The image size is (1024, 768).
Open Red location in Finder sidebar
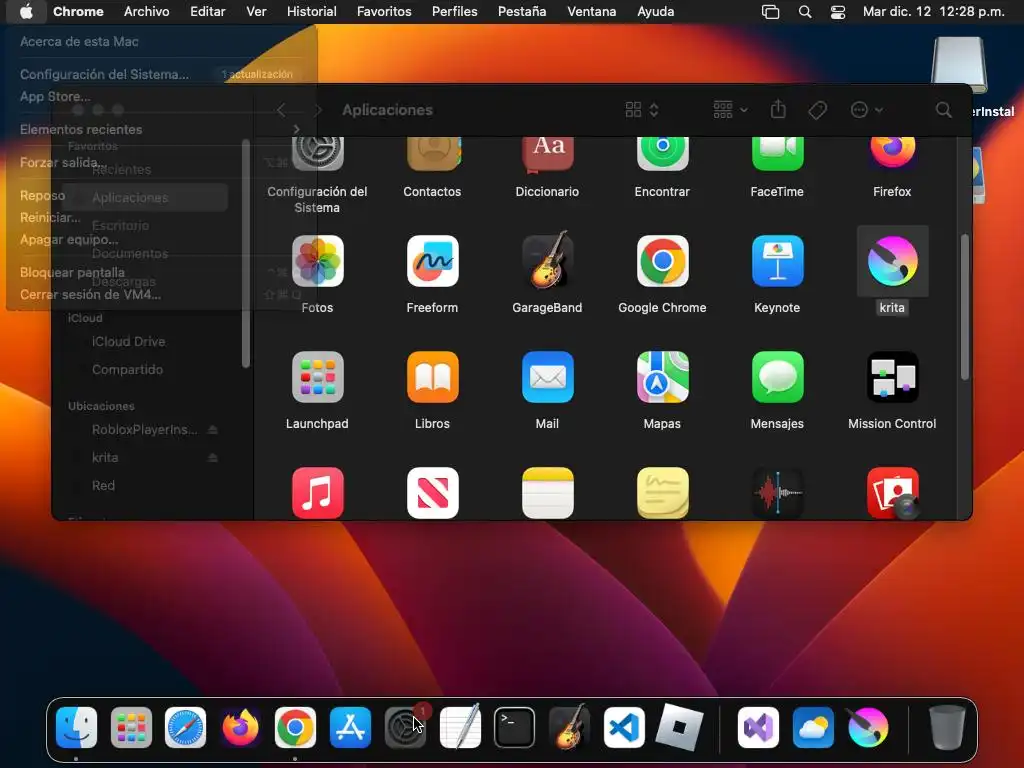[x=103, y=486]
